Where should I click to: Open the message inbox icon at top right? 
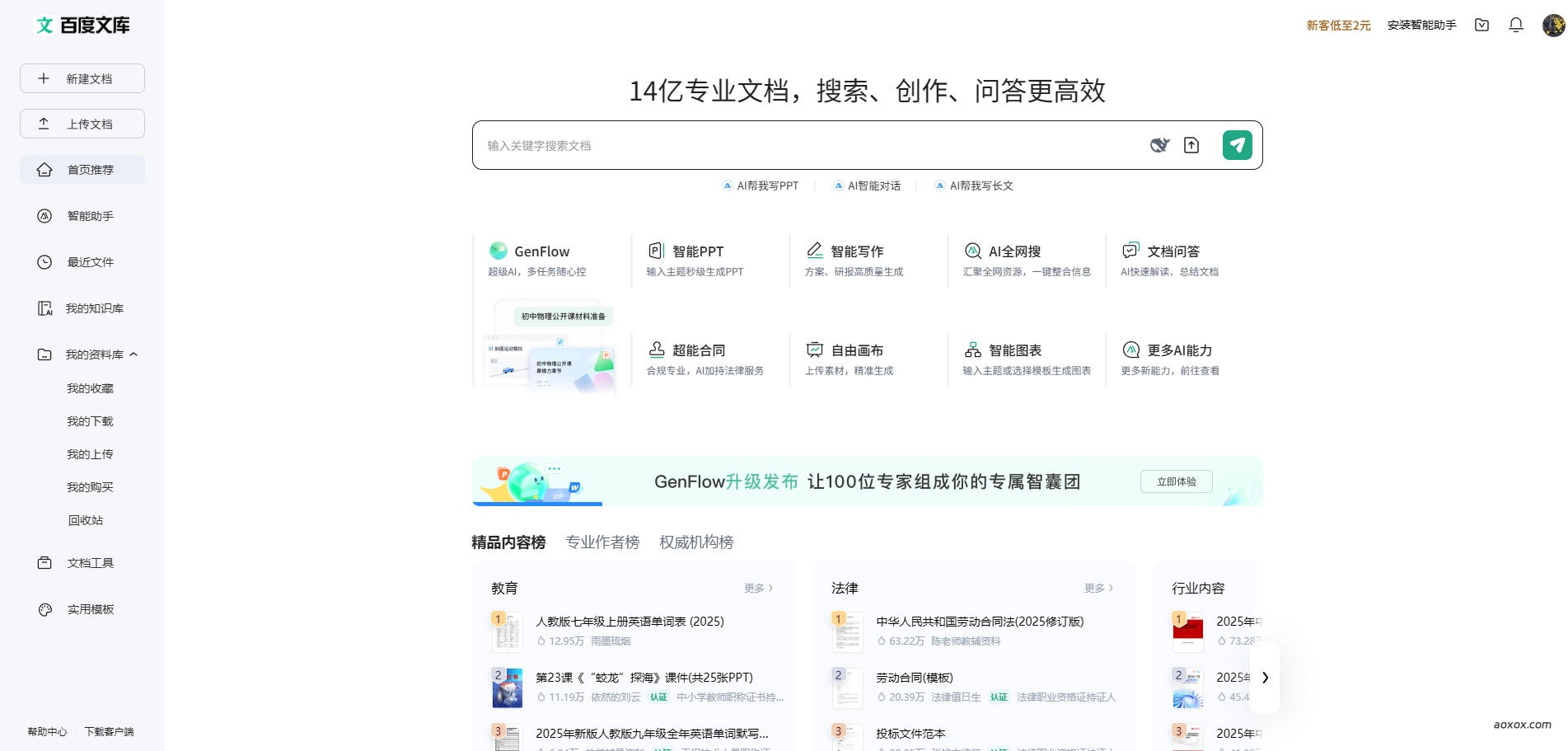(x=1481, y=25)
